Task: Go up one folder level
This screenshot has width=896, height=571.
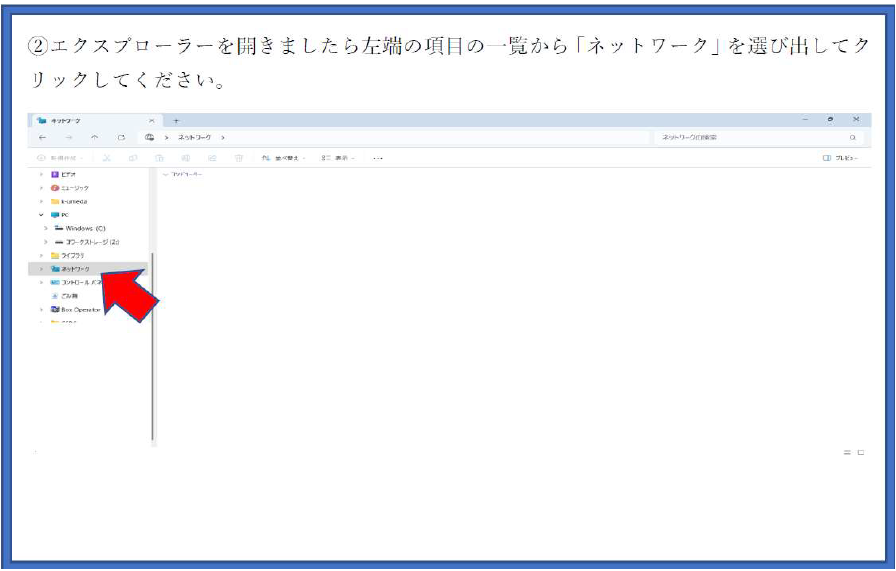Action: 95,138
